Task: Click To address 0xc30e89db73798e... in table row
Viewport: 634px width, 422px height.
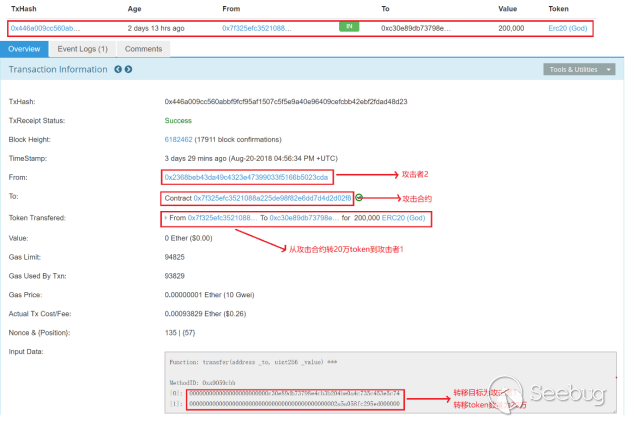Action: point(416,28)
